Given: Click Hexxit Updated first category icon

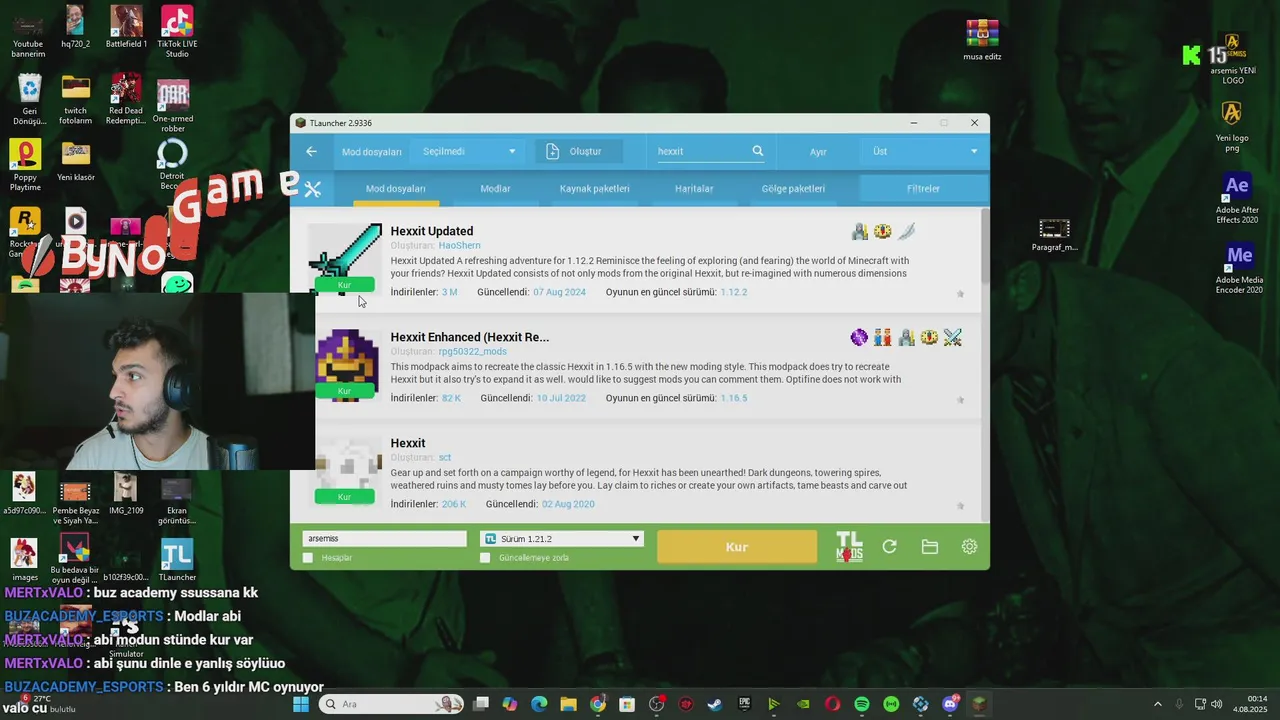Looking at the screenshot, I should point(859,232).
